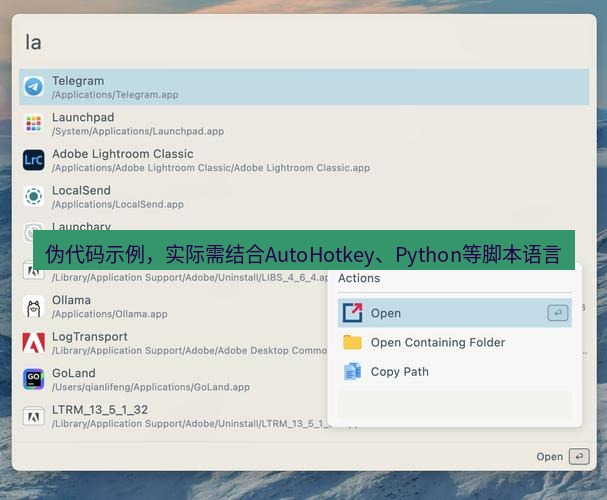Click the GoLand app icon

tap(34, 379)
